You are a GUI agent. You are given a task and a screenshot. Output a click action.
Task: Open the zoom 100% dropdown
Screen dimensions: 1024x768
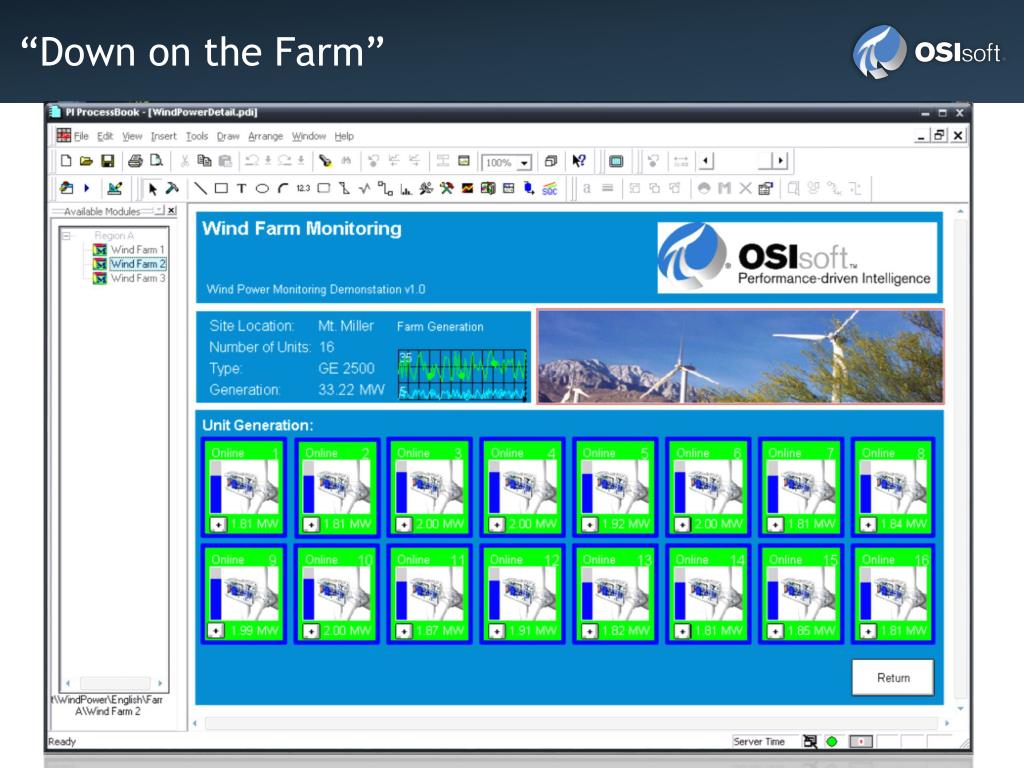524,163
